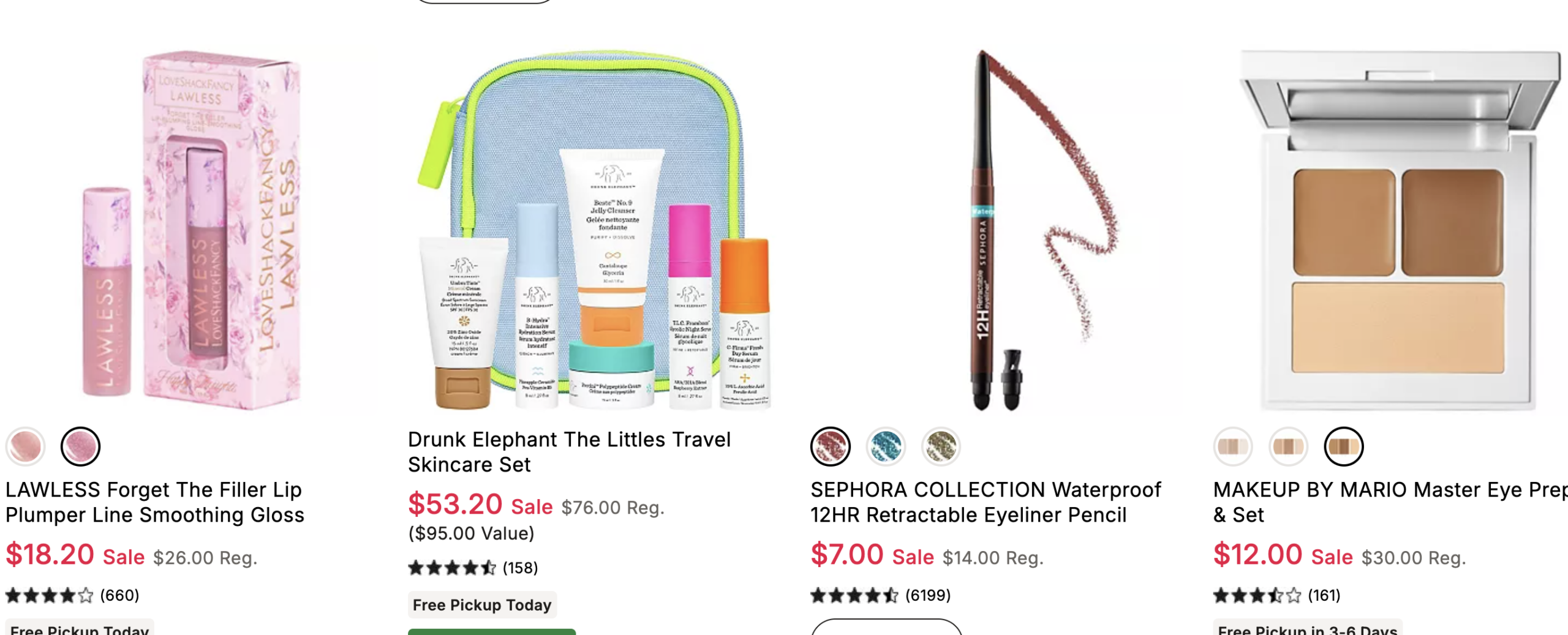The width and height of the screenshot is (1568, 635).
Task: View the 161 reviews Makeup by Mario rating
Action: [x=1276, y=595]
